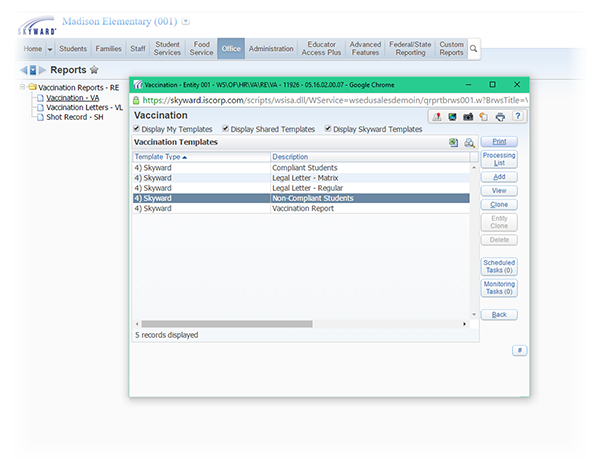The width and height of the screenshot is (600, 469).
Task: Select the Vaccination Report row
Action: click(x=301, y=208)
